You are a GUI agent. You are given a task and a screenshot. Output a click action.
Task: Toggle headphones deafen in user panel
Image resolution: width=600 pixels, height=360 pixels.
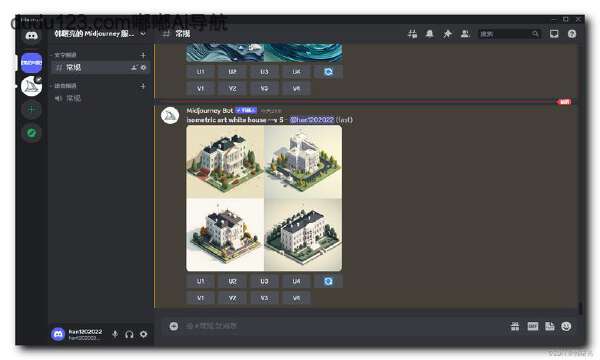click(129, 334)
